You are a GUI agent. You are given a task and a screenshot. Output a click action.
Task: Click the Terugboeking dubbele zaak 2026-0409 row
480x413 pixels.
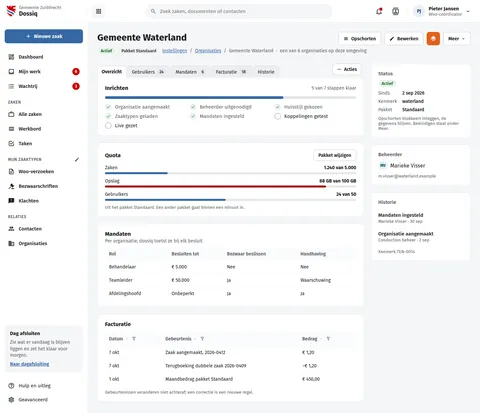point(230,366)
